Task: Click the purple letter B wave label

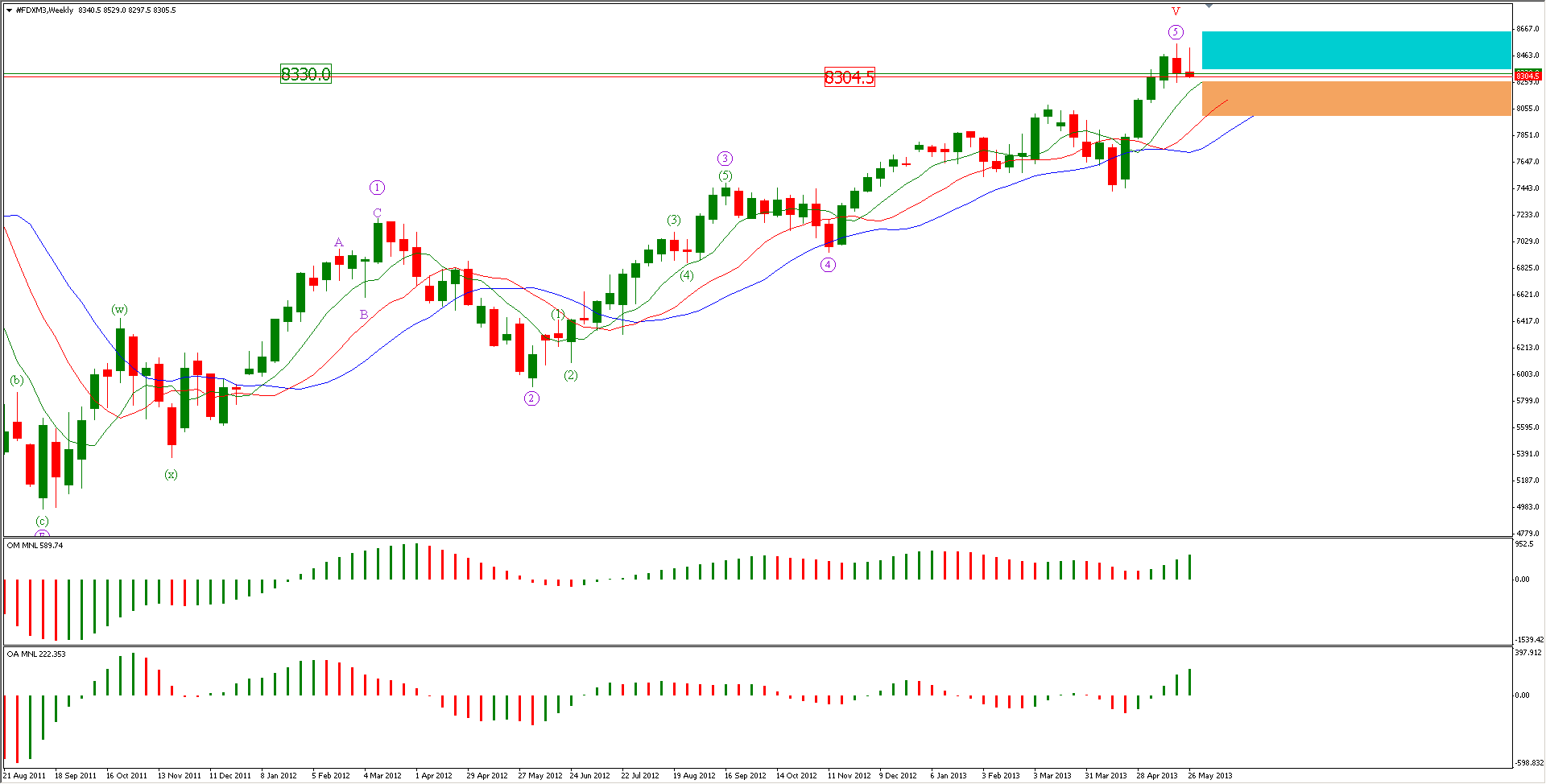Action: click(364, 315)
